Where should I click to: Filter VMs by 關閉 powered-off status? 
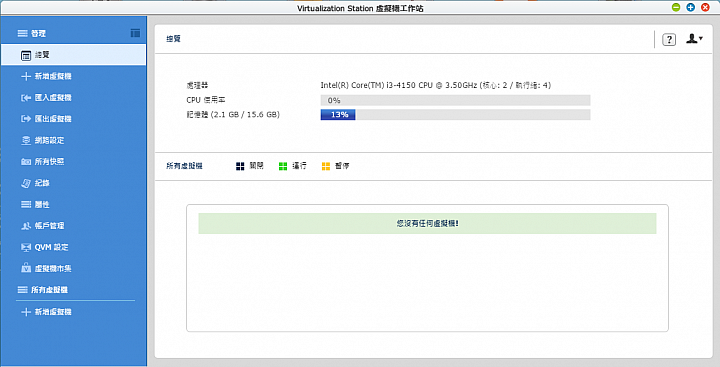[x=250, y=166]
